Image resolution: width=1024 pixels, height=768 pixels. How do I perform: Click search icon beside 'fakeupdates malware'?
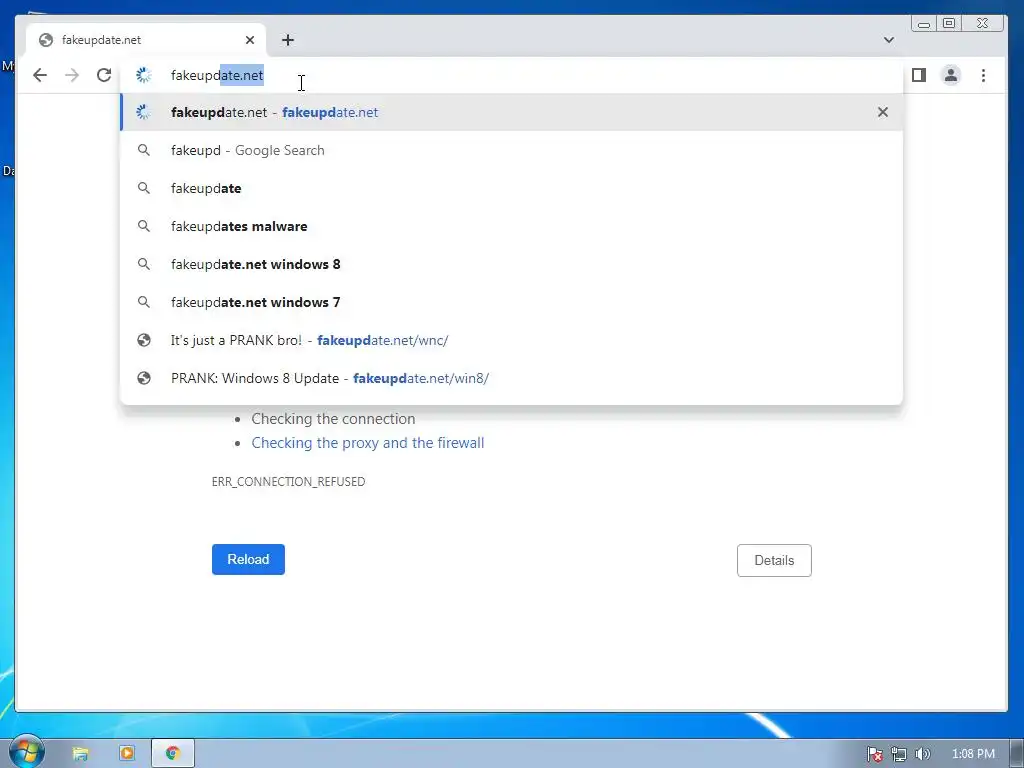(144, 226)
